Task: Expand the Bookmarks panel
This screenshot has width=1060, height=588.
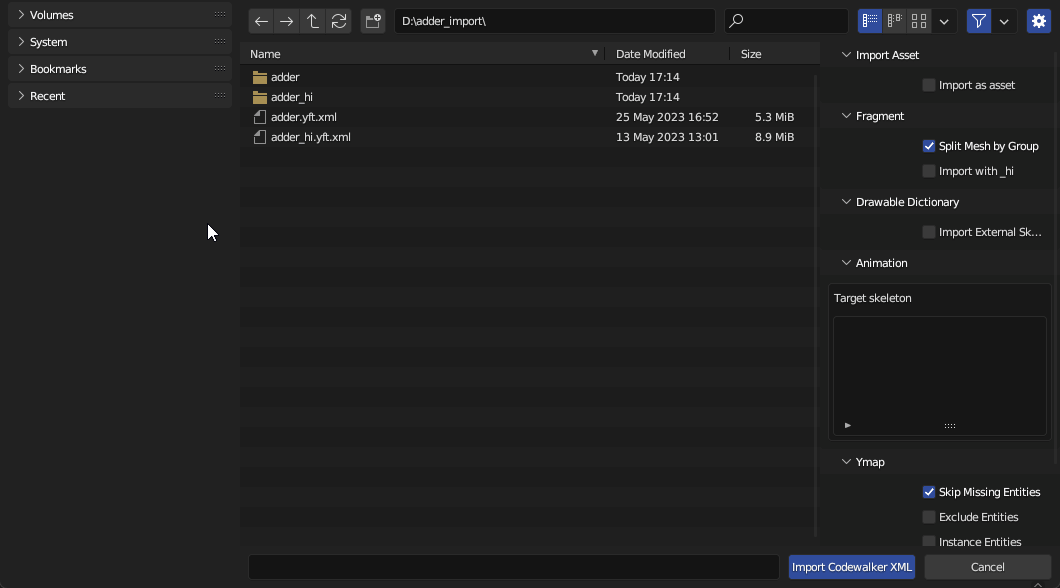Action: click(x=21, y=69)
